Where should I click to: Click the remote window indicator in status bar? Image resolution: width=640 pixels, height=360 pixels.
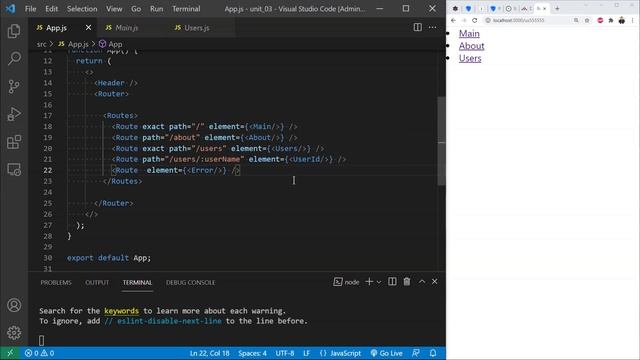tap(10, 353)
